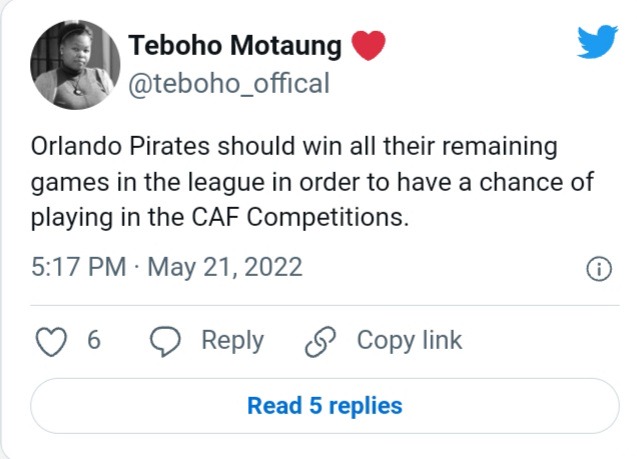637x459 pixels.
Task: Open the Teboho Motaung display name link
Action: [x=235, y=45]
